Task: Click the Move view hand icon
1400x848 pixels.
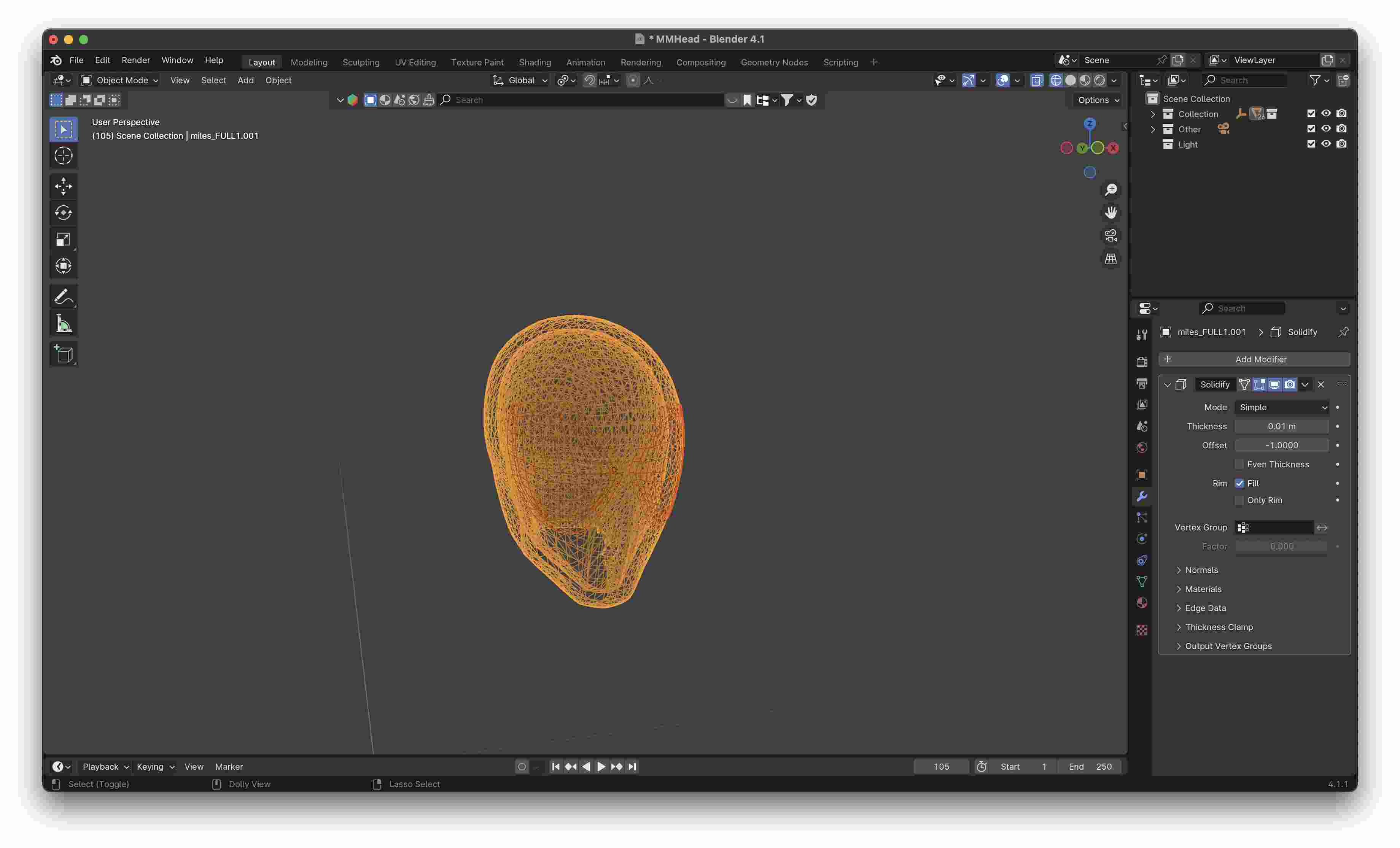Action: pyautogui.click(x=1111, y=213)
